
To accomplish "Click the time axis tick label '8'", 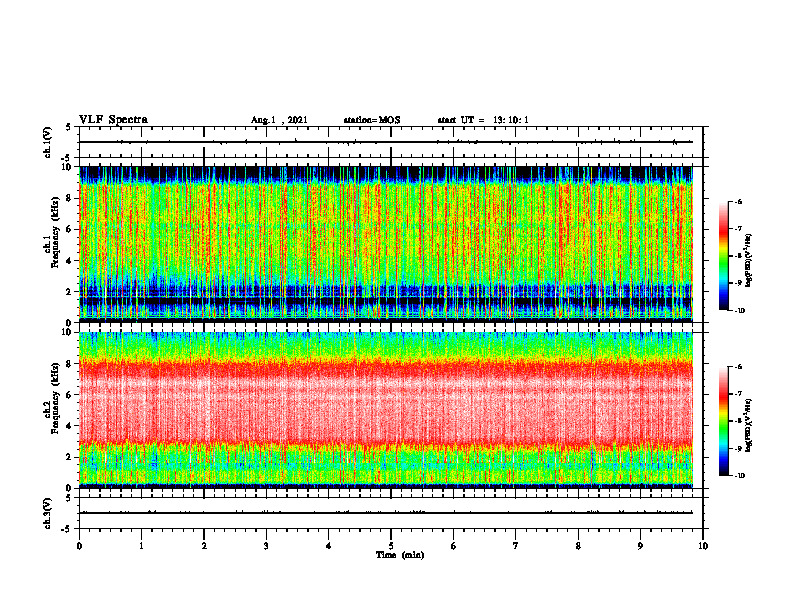I will (578, 546).
